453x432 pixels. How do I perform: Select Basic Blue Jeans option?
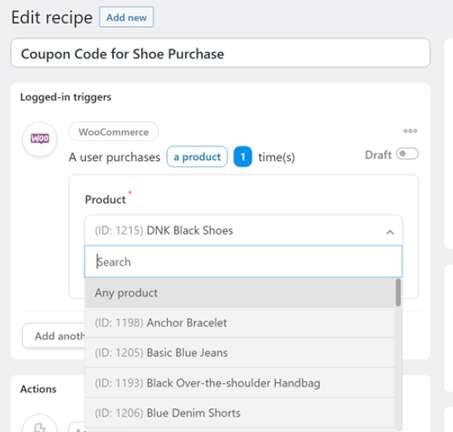(240, 353)
